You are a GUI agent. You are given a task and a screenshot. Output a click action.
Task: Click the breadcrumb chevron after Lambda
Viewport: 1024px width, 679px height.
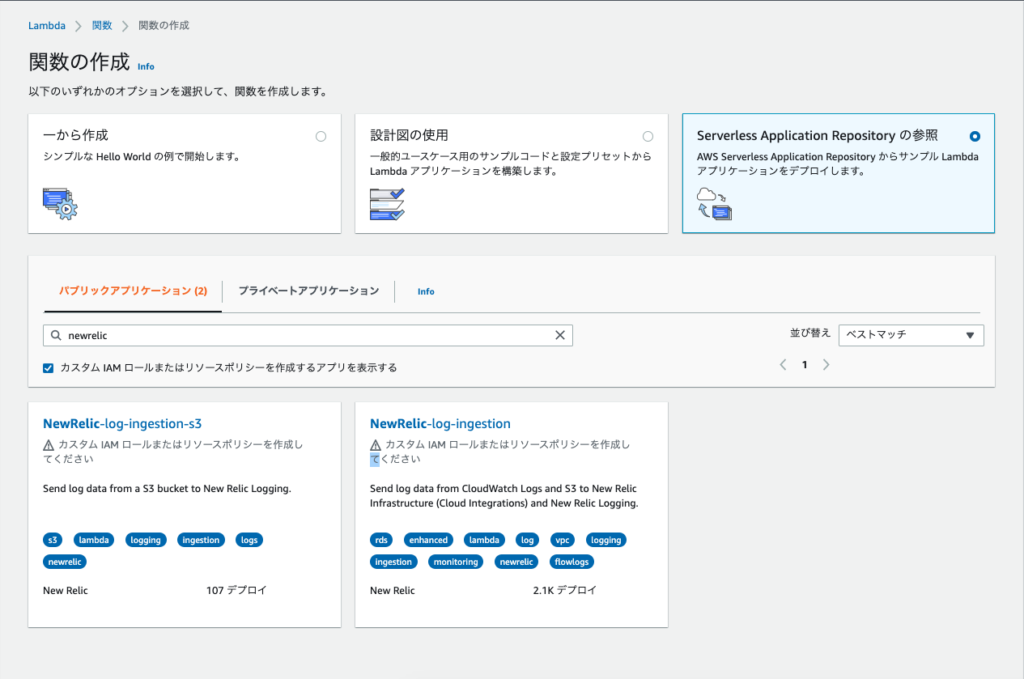(78, 26)
